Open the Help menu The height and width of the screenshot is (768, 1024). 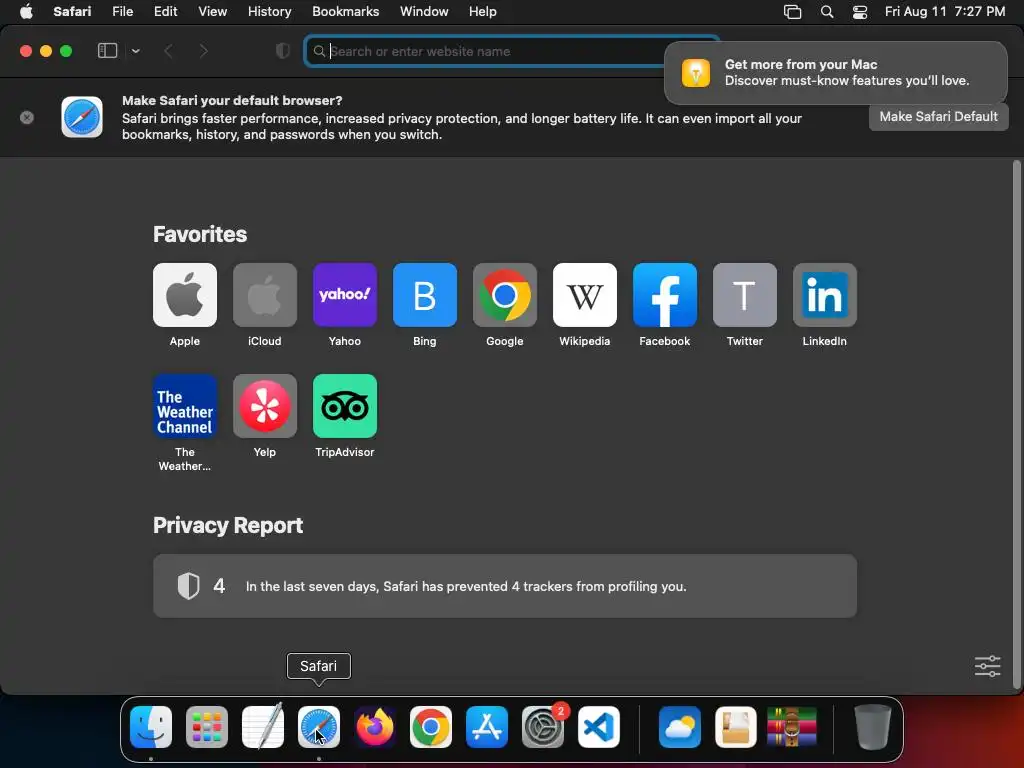tap(483, 11)
